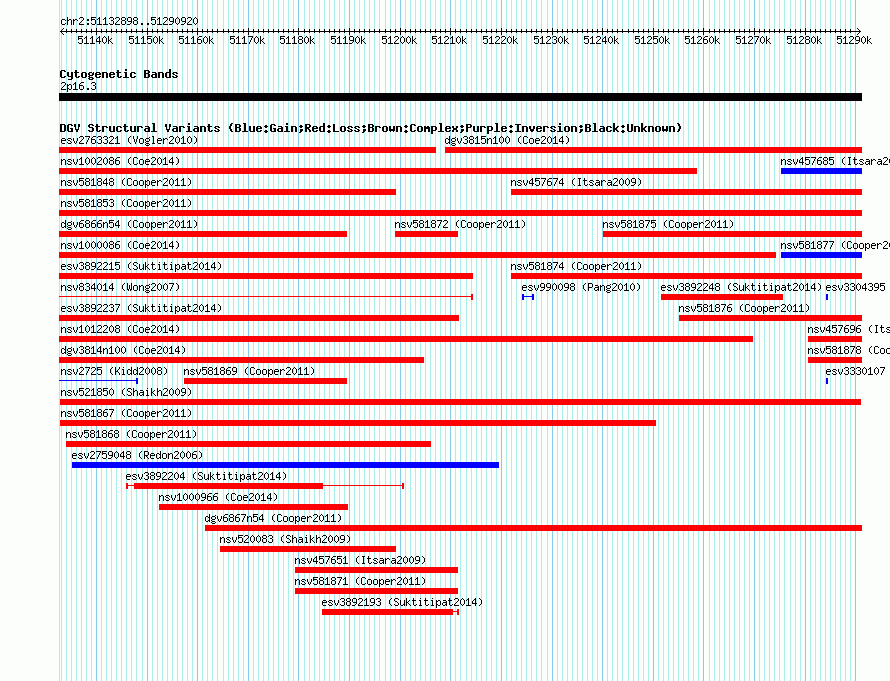Screen dimensions: 890x681
Task: Open esv3892237 (Suktitipat2014) label
Action: [x=141, y=308]
